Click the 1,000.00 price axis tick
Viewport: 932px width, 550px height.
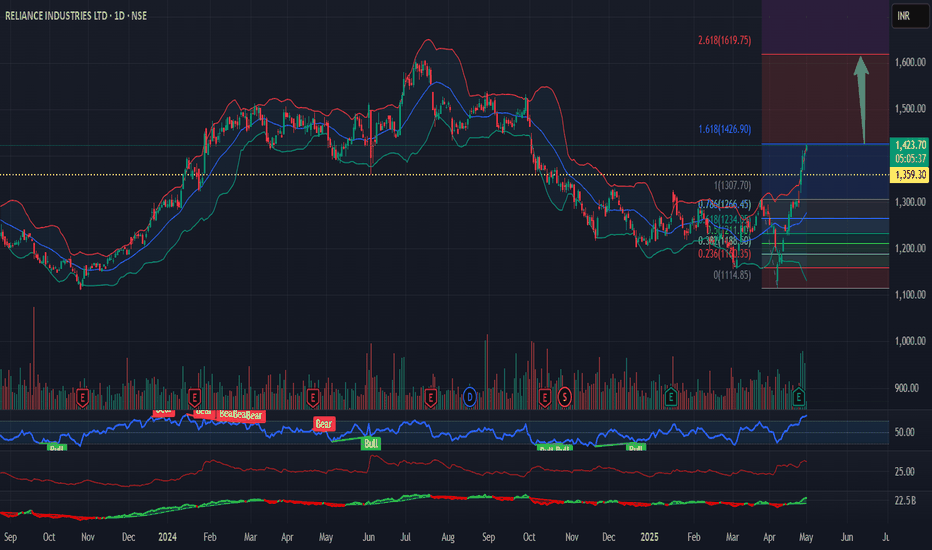[x=910, y=341]
